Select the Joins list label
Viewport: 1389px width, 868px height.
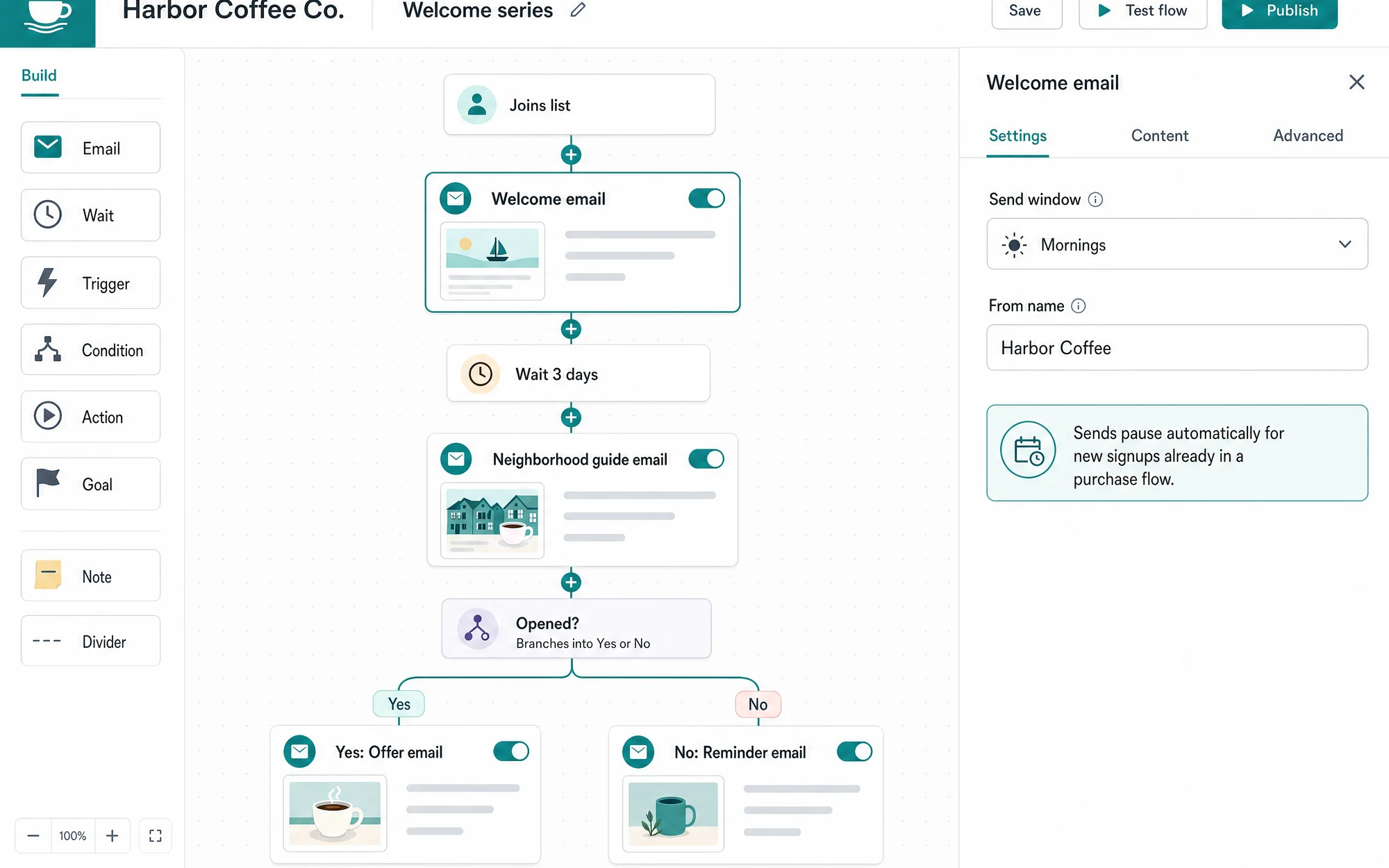540,106
